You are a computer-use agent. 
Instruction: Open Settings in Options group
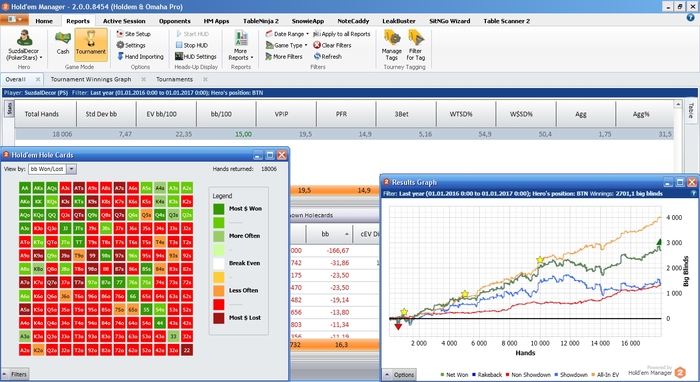tap(131, 45)
